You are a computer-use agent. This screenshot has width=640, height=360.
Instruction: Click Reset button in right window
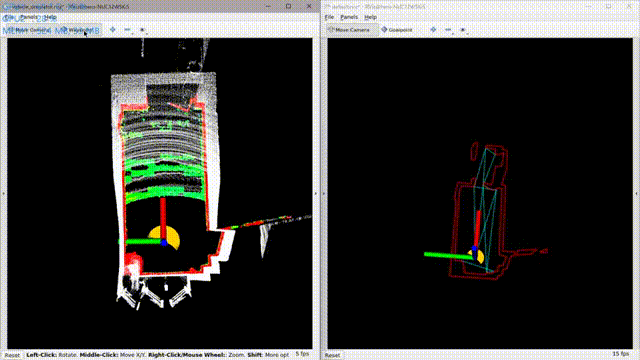click(x=333, y=355)
